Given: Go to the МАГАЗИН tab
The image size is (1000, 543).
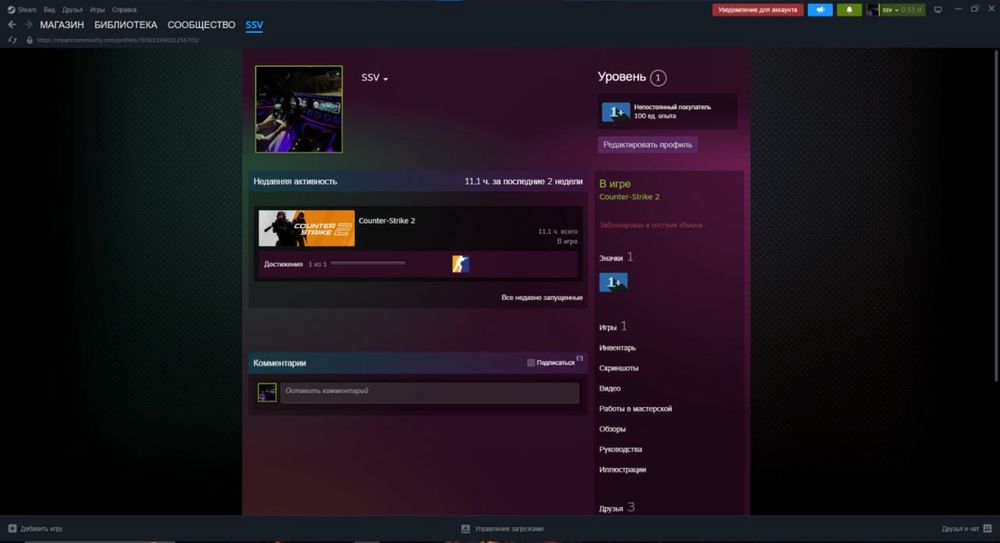Looking at the screenshot, I should pyautogui.click(x=62, y=25).
